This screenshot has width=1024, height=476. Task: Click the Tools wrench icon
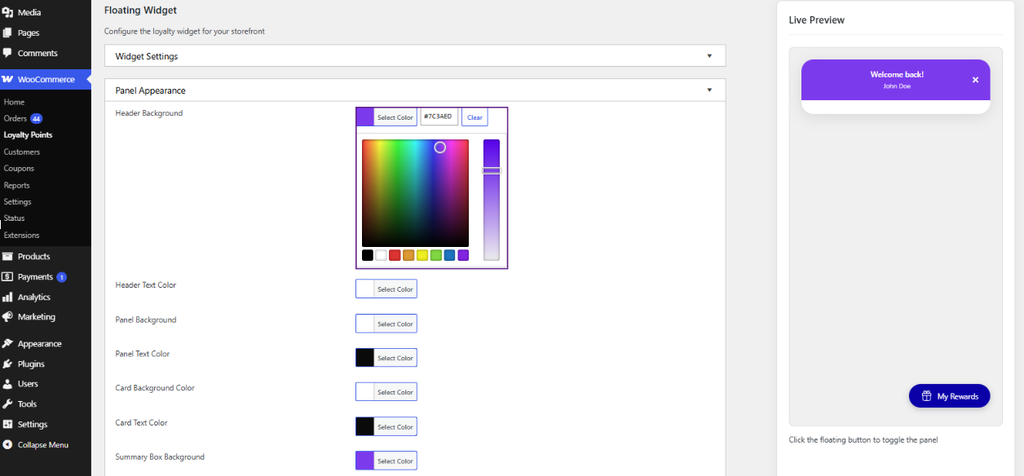click(x=7, y=404)
